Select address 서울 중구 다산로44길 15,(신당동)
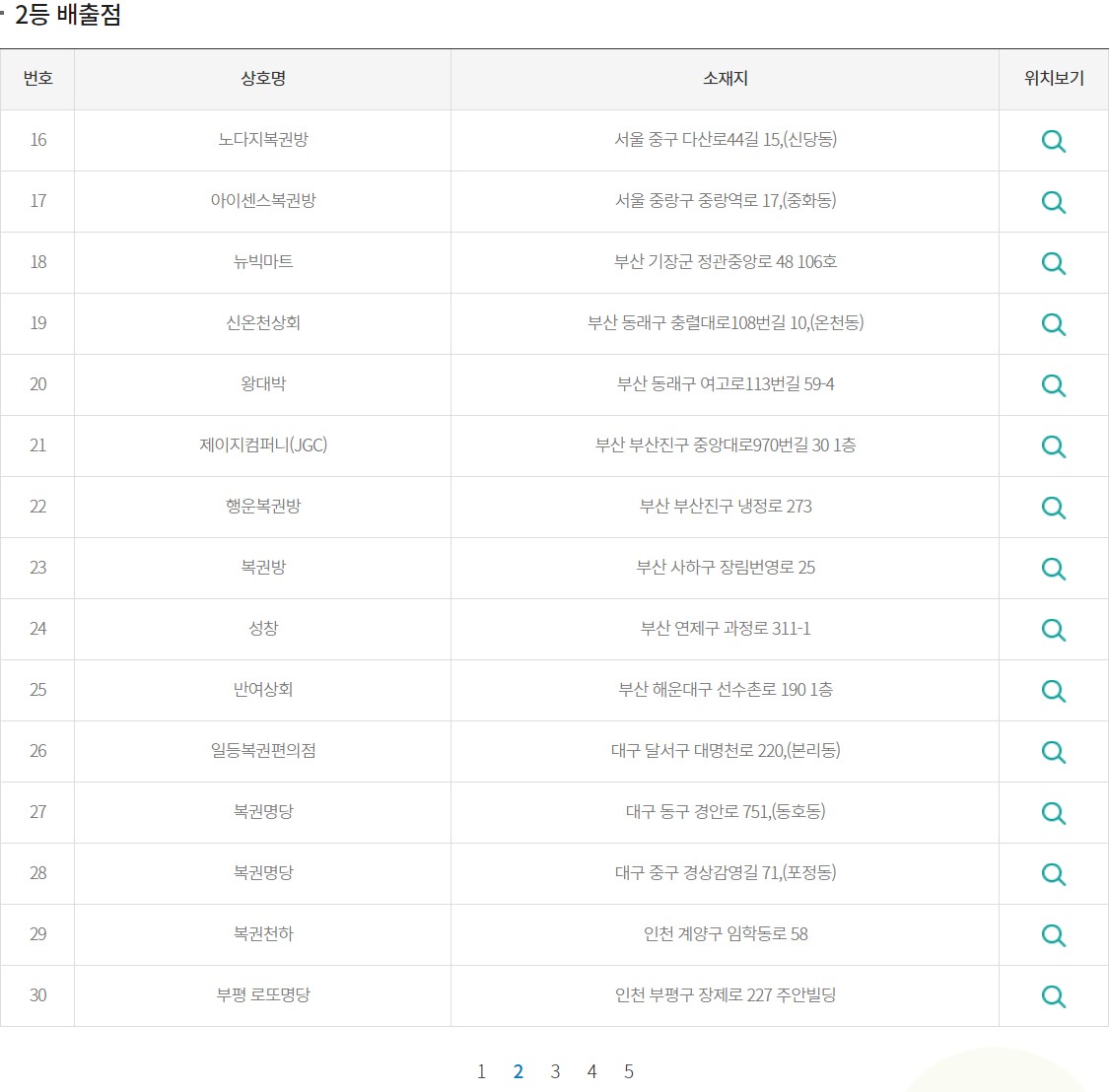The width and height of the screenshot is (1109, 1092). tap(725, 139)
